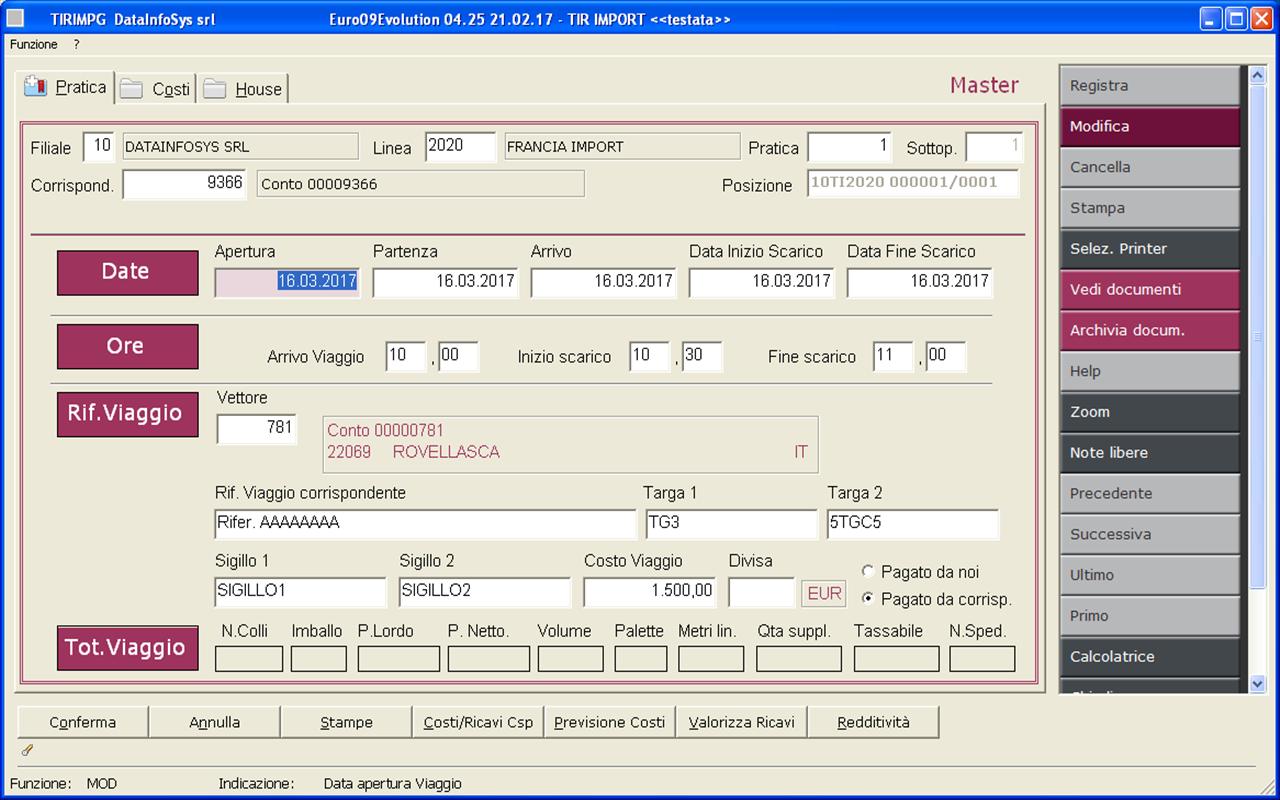The width and height of the screenshot is (1280, 800).
Task: Click Fine scarico hour field
Action: [894, 357]
